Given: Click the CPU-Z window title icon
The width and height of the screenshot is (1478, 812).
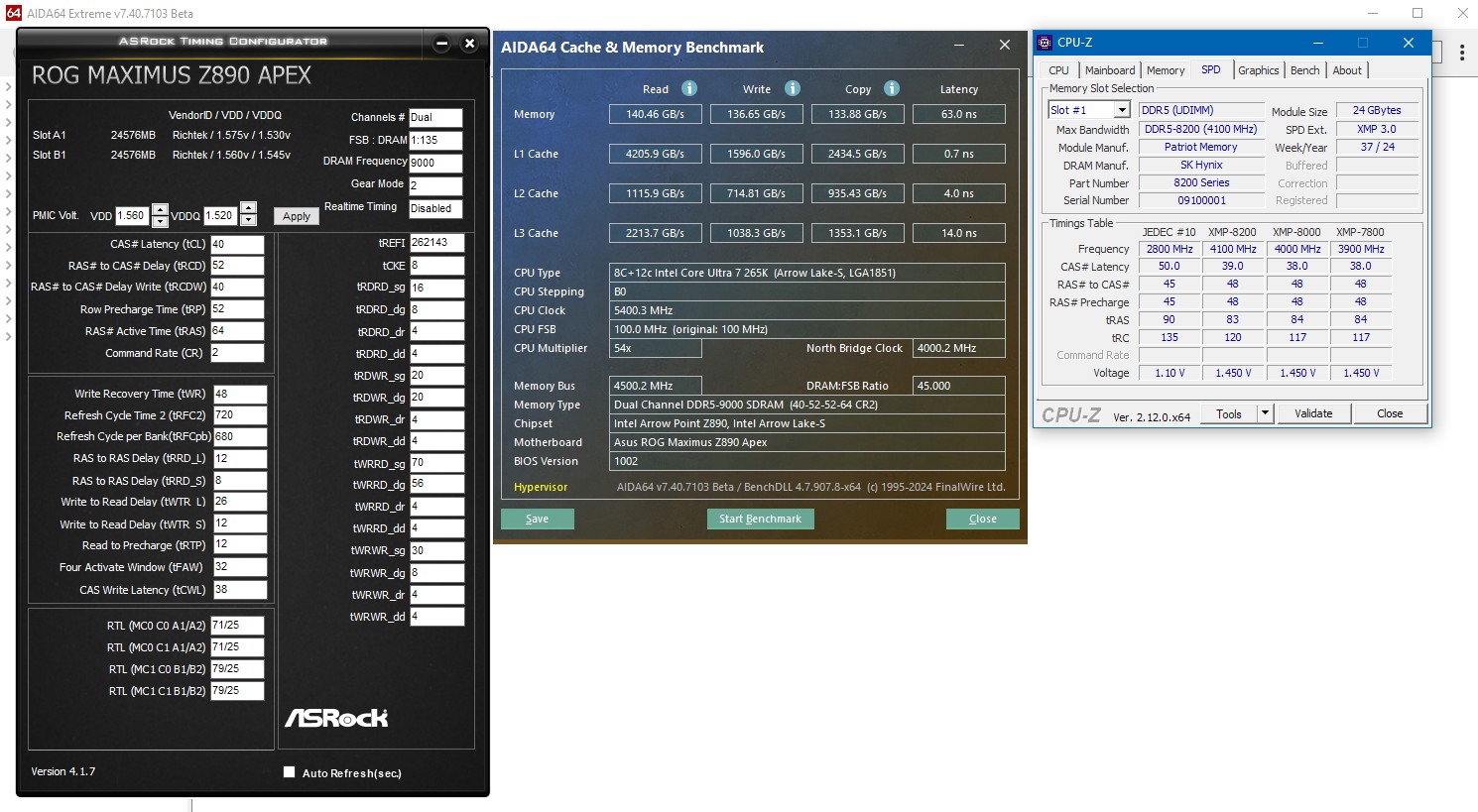Looking at the screenshot, I should (x=1045, y=43).
